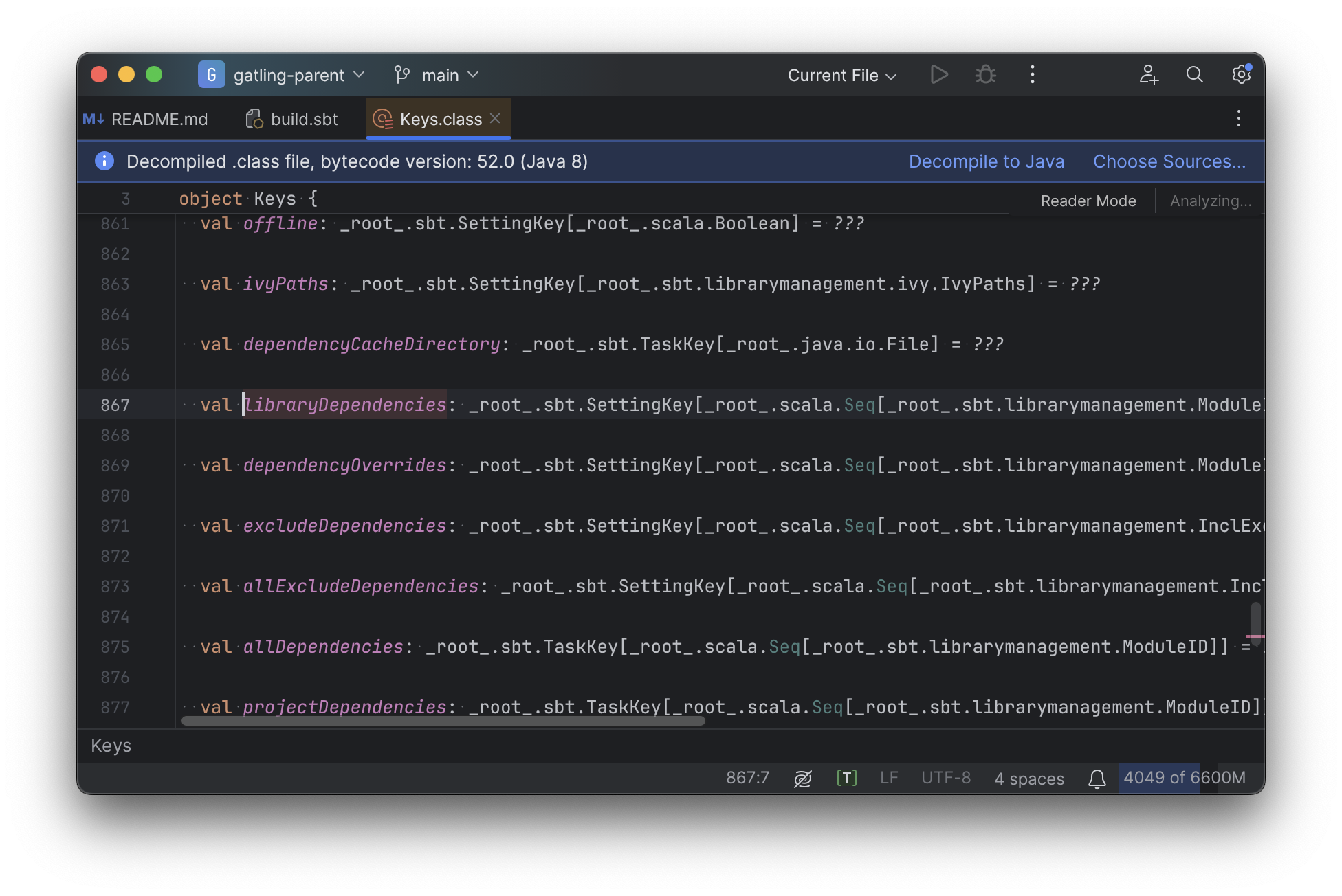Open the more options toolbar menu
The width and height of the screenshot is (1342, 896).
(1032, 74)
